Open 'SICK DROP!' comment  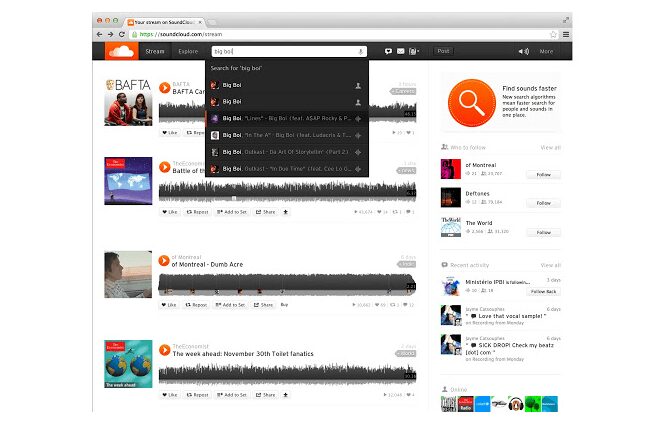509,349
